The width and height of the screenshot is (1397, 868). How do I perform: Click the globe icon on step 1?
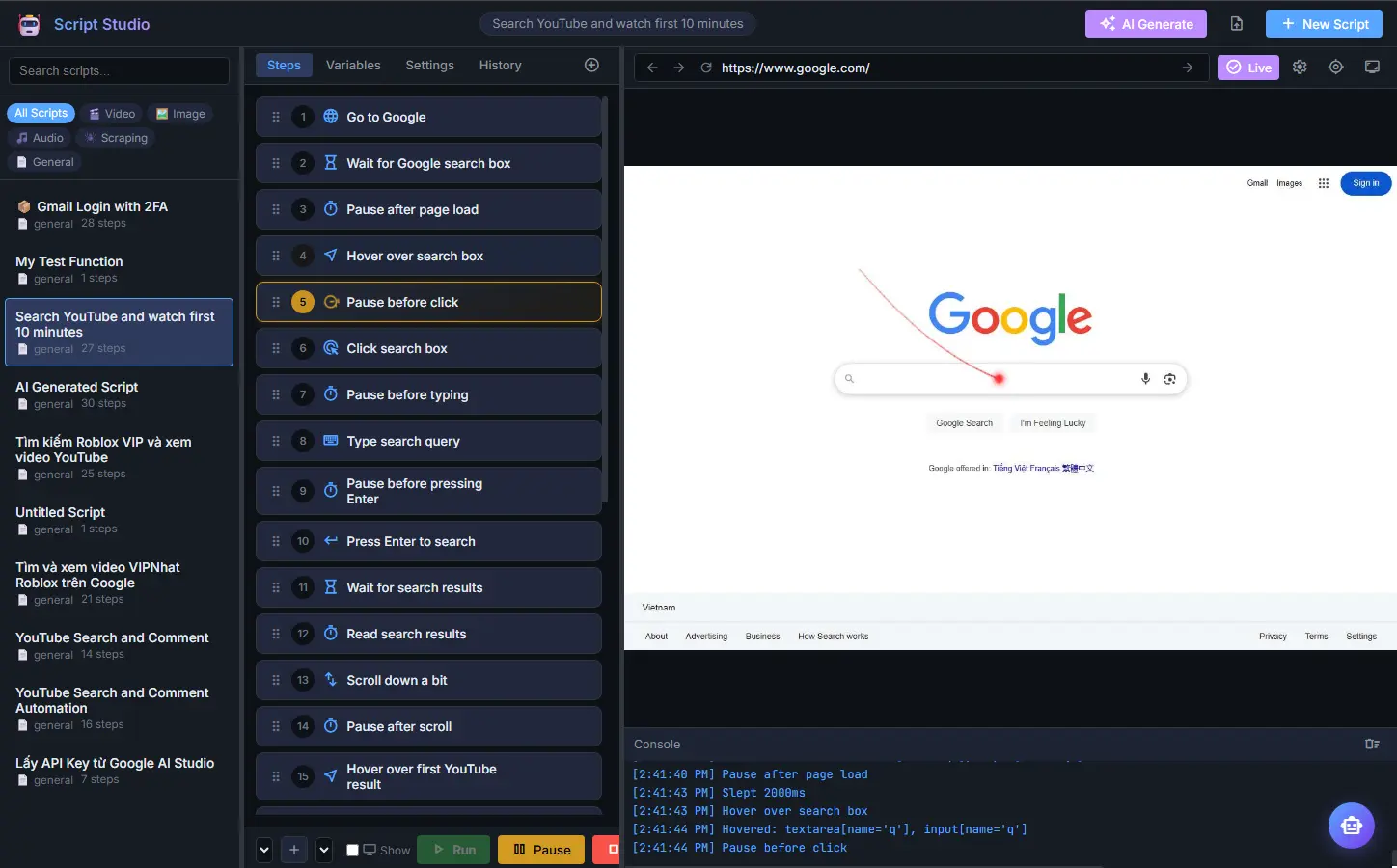pyautogui.click(x=330, y=117)
